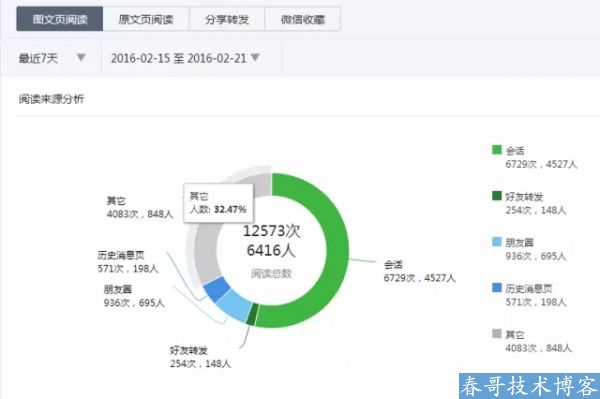Click the 12573次 total in chart center

click(x=271, y=231)
